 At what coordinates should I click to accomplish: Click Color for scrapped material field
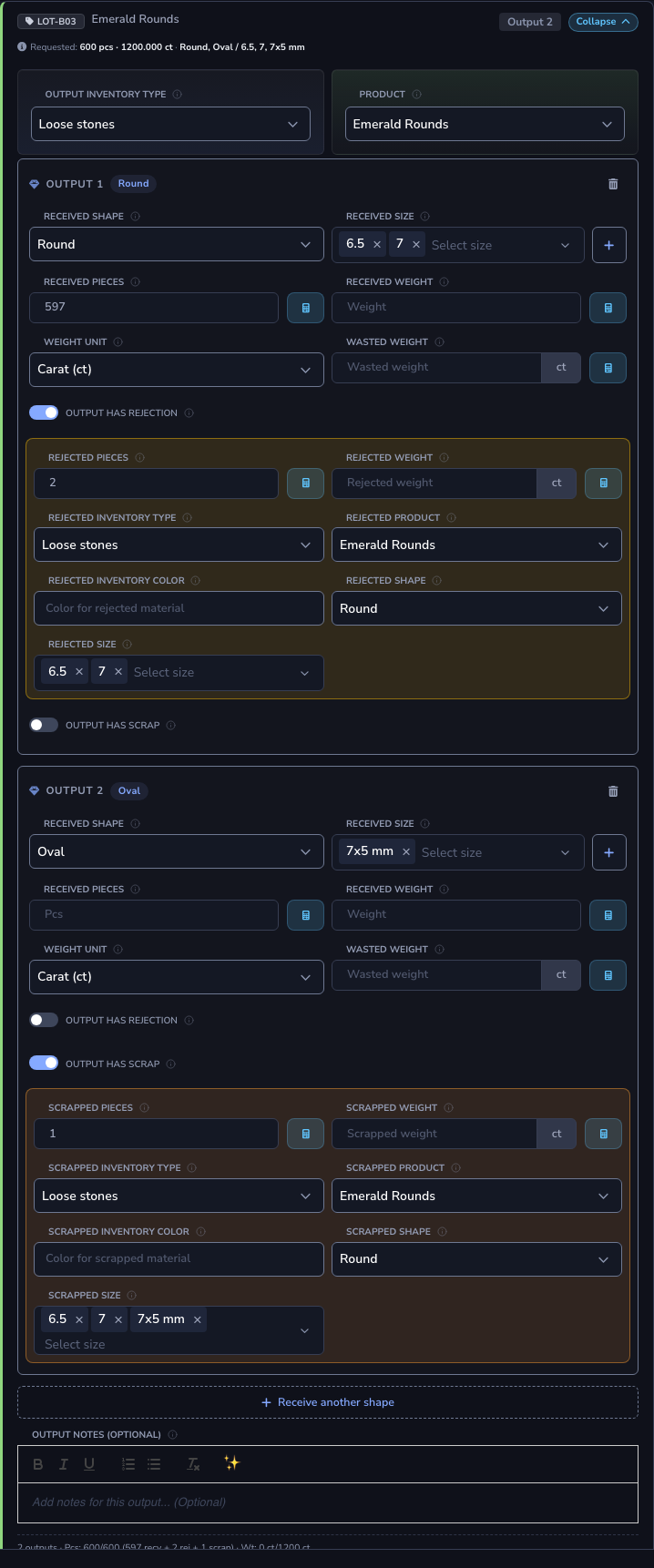point(179,1259)
